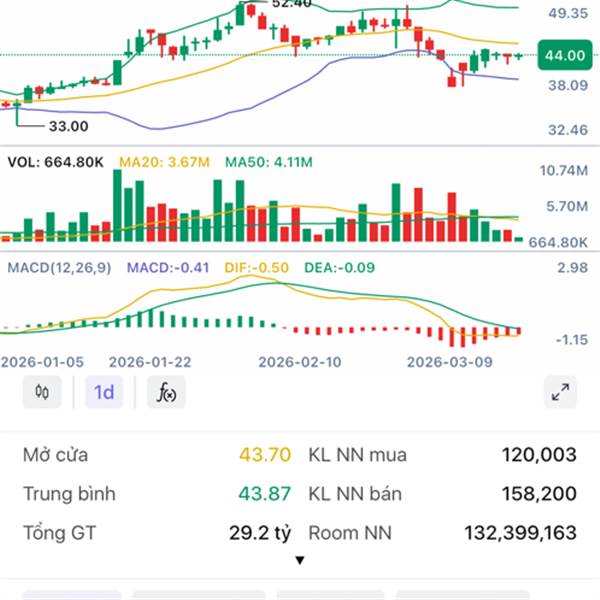Open the candlestick chart type selector
This screenshot has height=600, width=600.
pyautogui.click(x=42, y=392)
